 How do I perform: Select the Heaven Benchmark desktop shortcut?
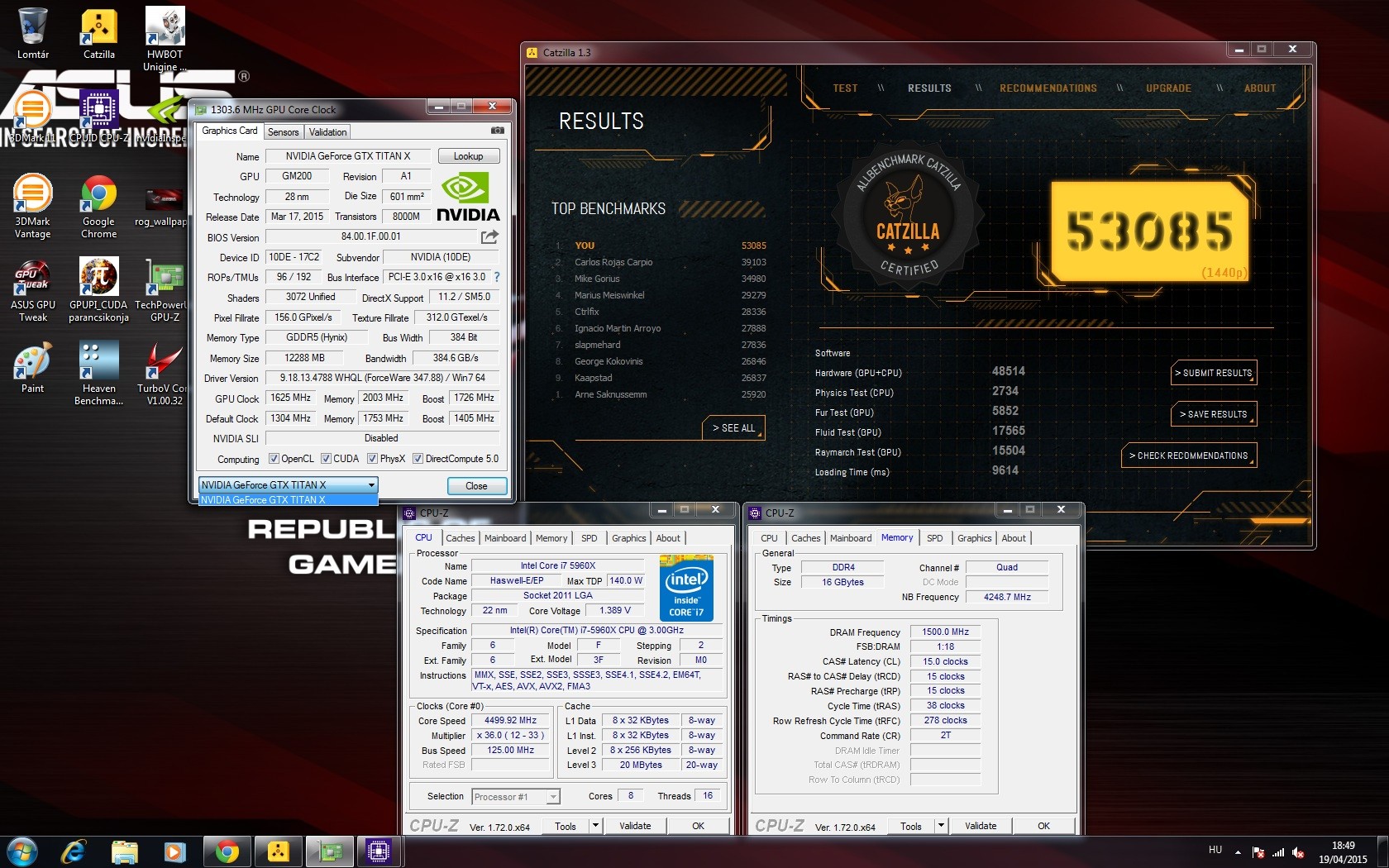click(99, 374)
